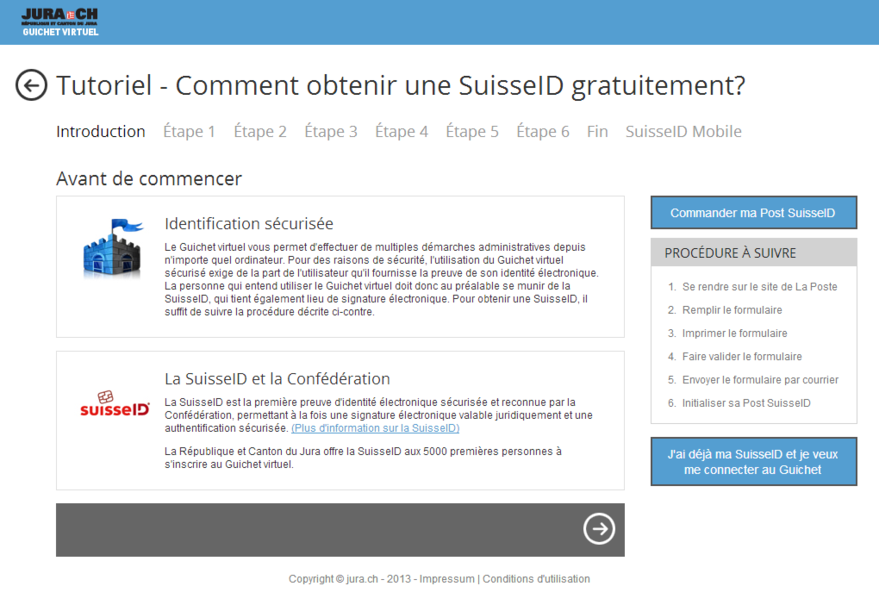Click J'ai déjà ma SuisseID button

(x=753, y=462)
